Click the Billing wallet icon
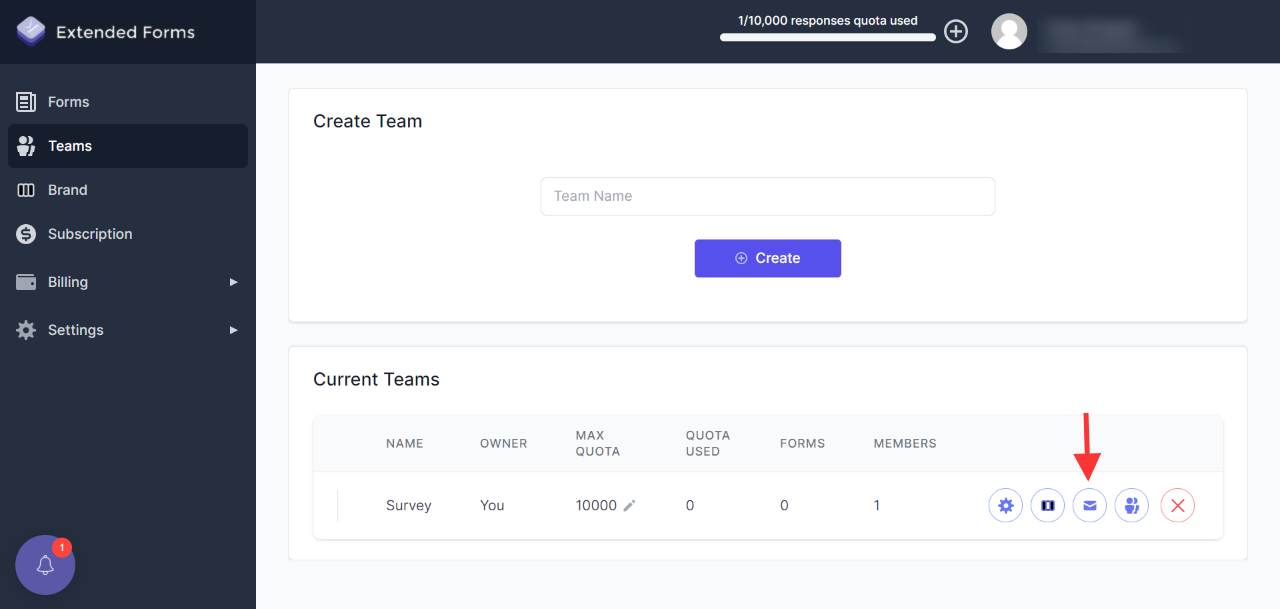The height and width of the screenshot is (609, 1280). [26, 282]
